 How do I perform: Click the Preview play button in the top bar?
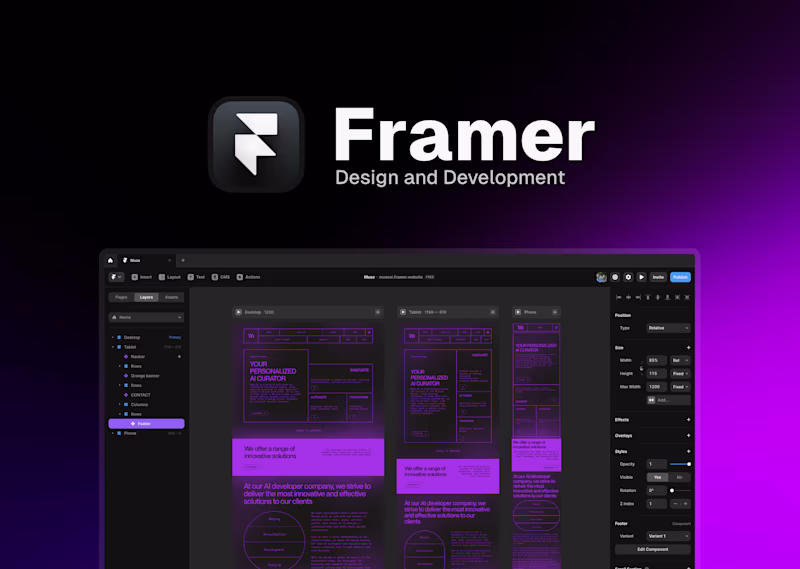tap(641, 277)
